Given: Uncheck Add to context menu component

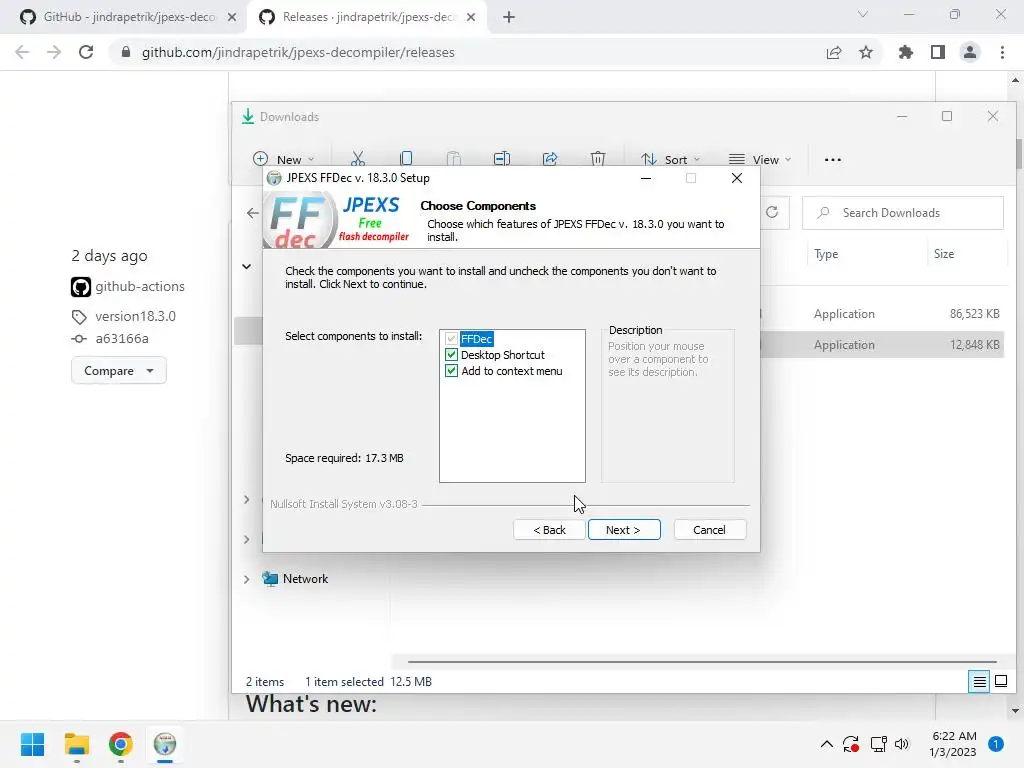Looking at the screenshot, I should pyautogui.click(x=451, y=371).
